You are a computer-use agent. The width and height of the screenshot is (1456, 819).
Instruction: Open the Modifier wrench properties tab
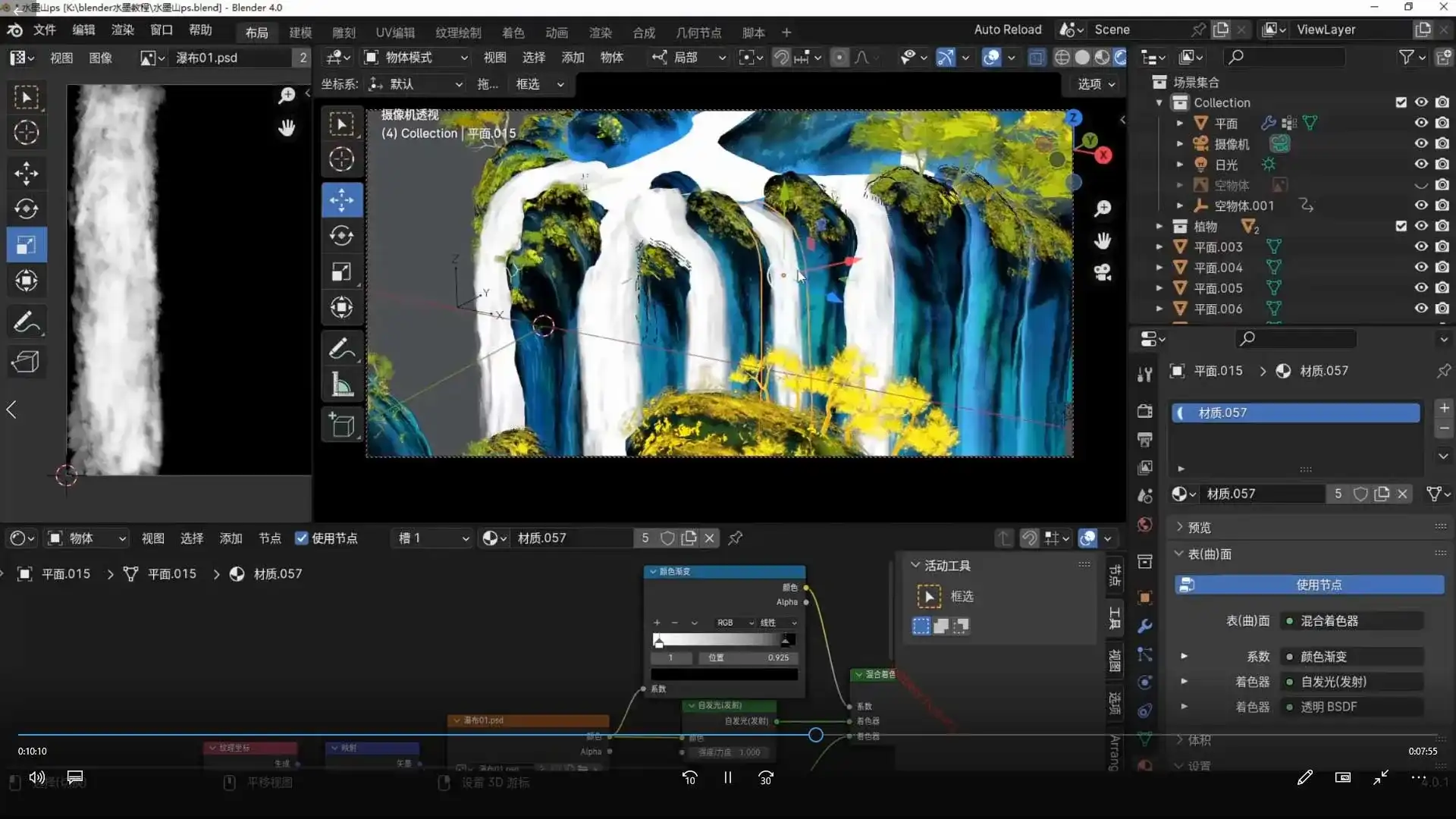1145,626
